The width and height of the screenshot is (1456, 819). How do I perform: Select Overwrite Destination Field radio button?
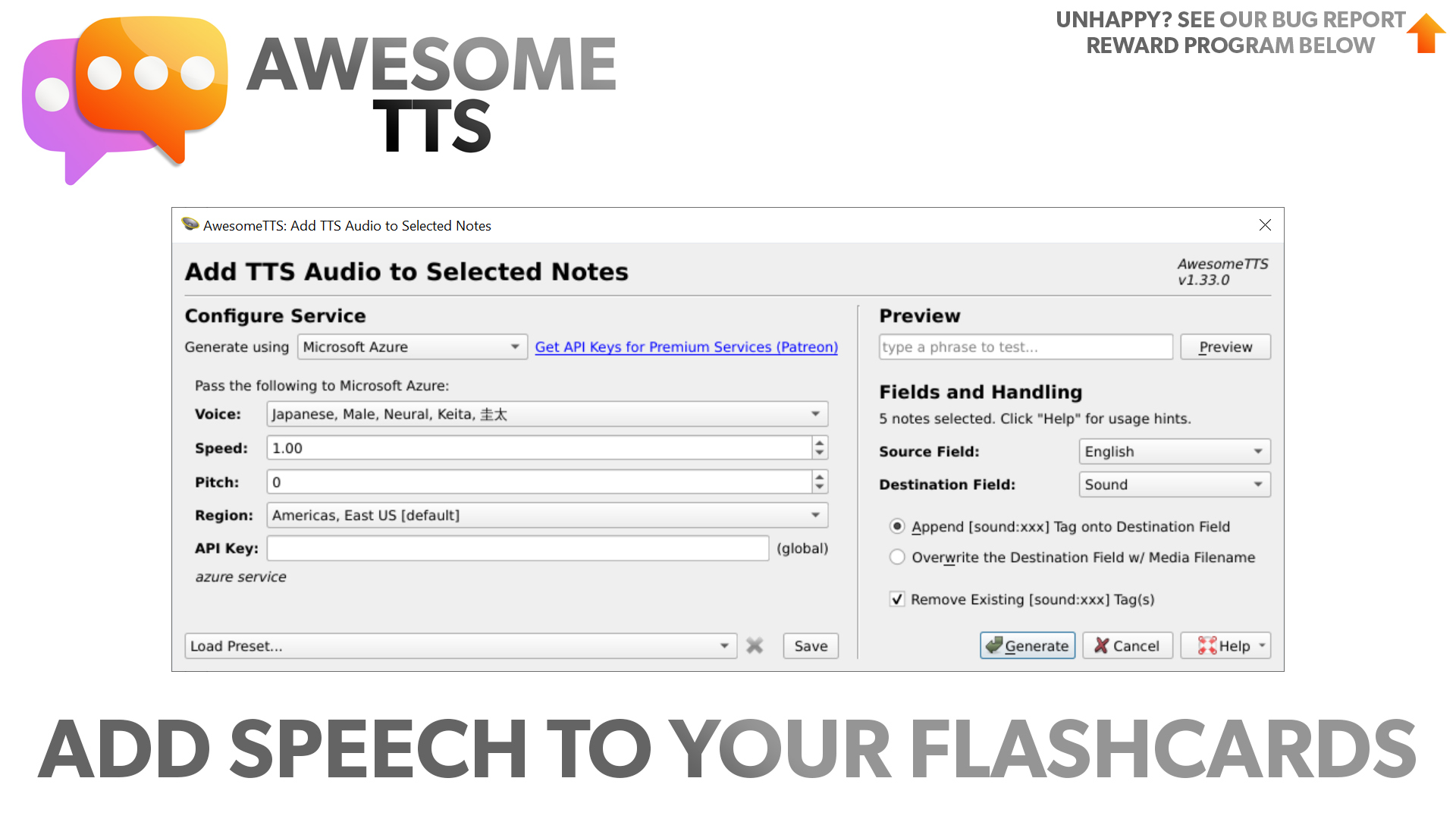tap(895, 557)
